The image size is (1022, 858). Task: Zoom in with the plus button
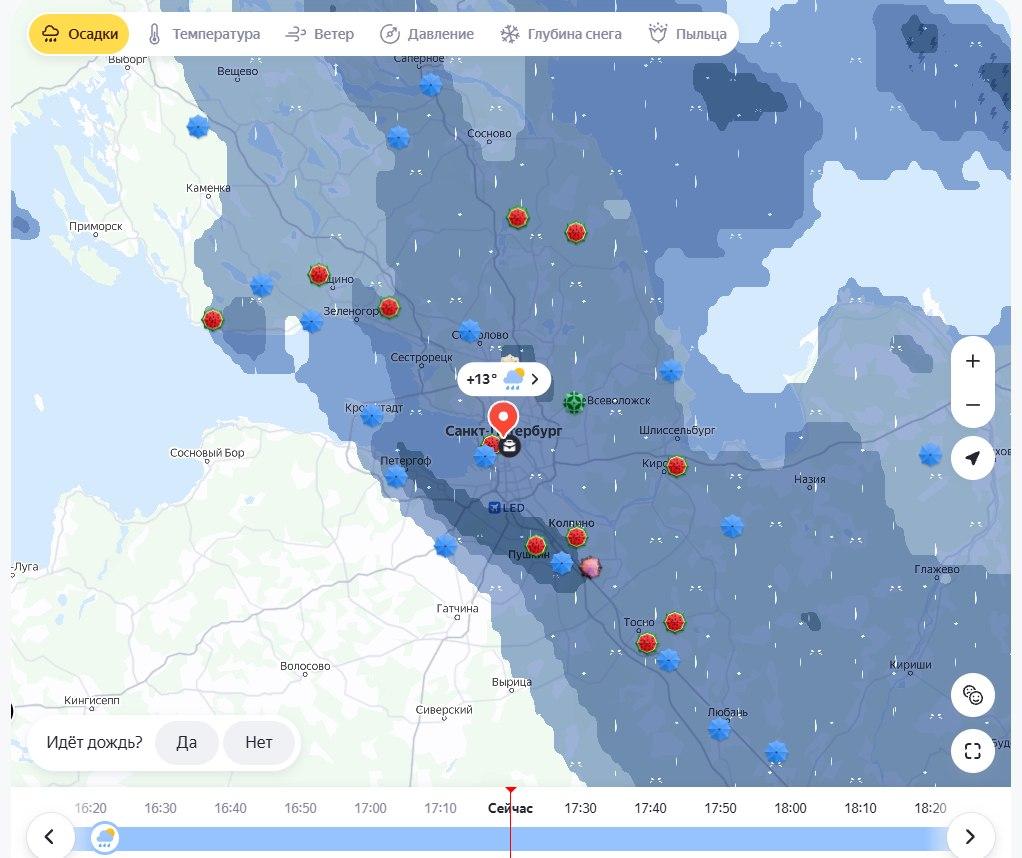pos(972,361)
